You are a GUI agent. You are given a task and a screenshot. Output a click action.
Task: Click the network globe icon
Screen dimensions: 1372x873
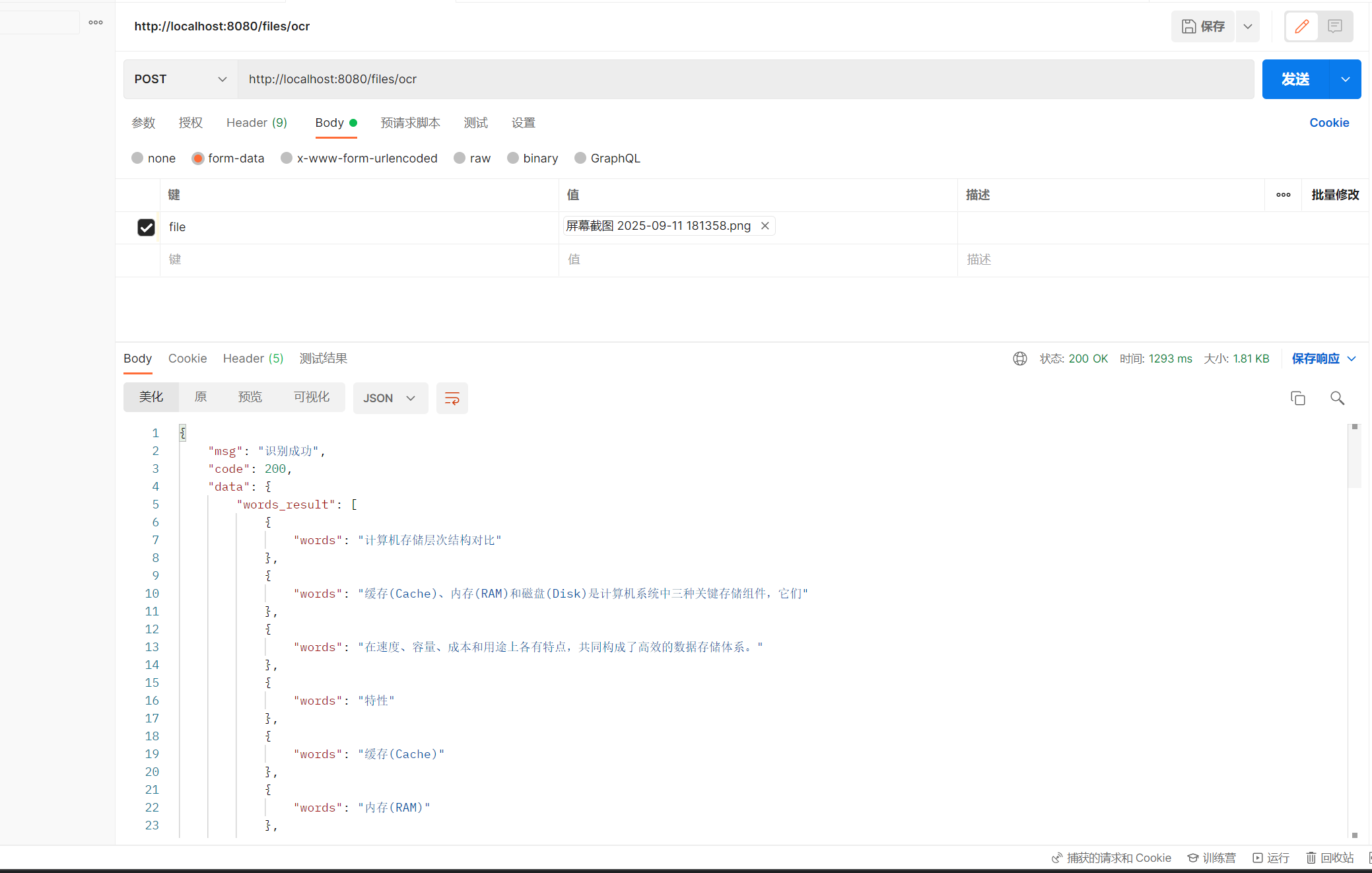pyautogui.click(x=1019, y=359)
